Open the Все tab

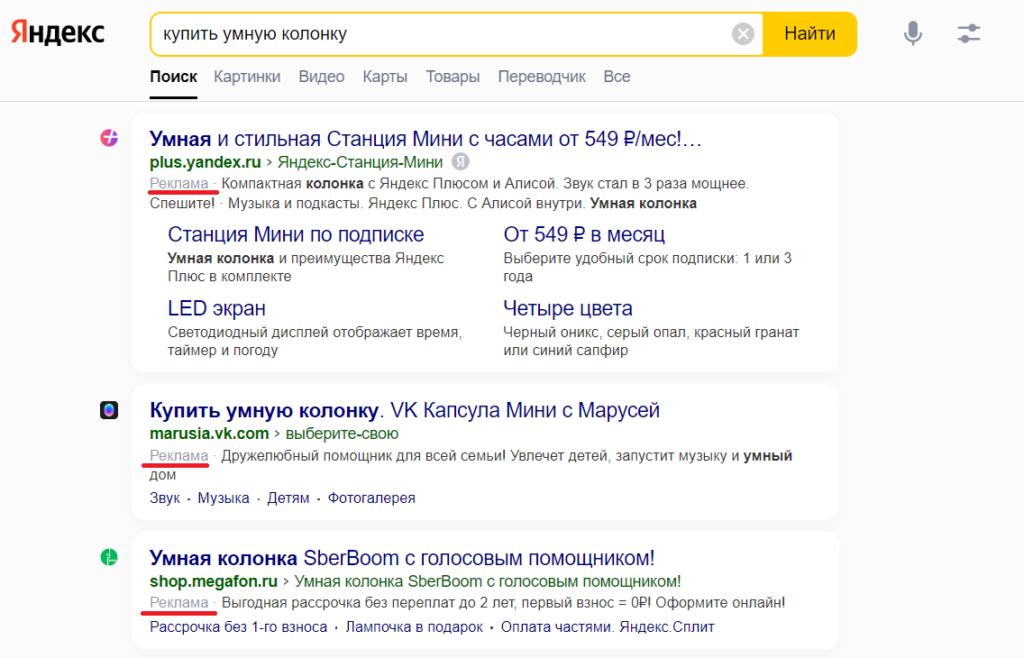pos(616,76)
